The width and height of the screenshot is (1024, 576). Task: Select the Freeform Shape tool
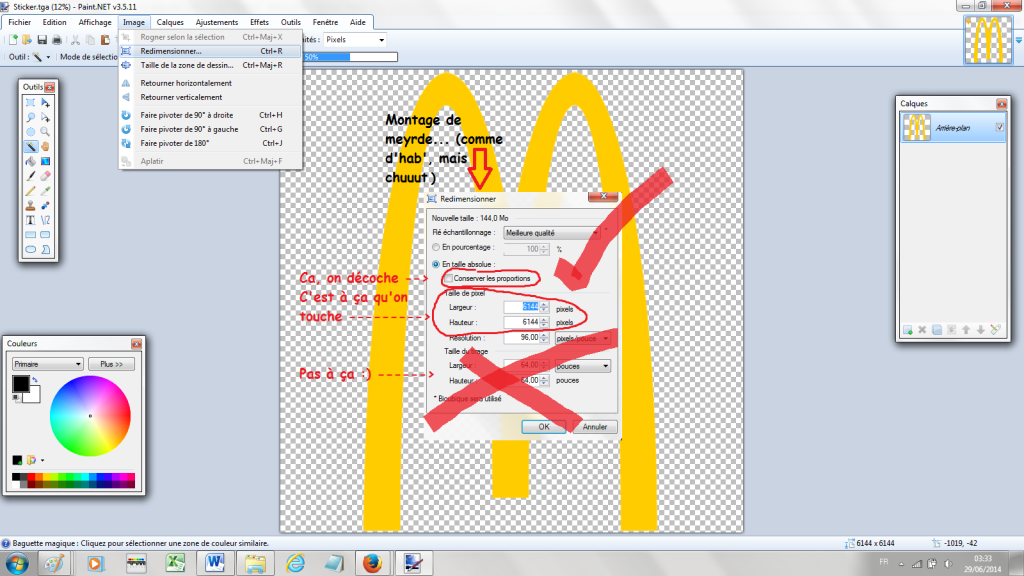pos(45,249)
